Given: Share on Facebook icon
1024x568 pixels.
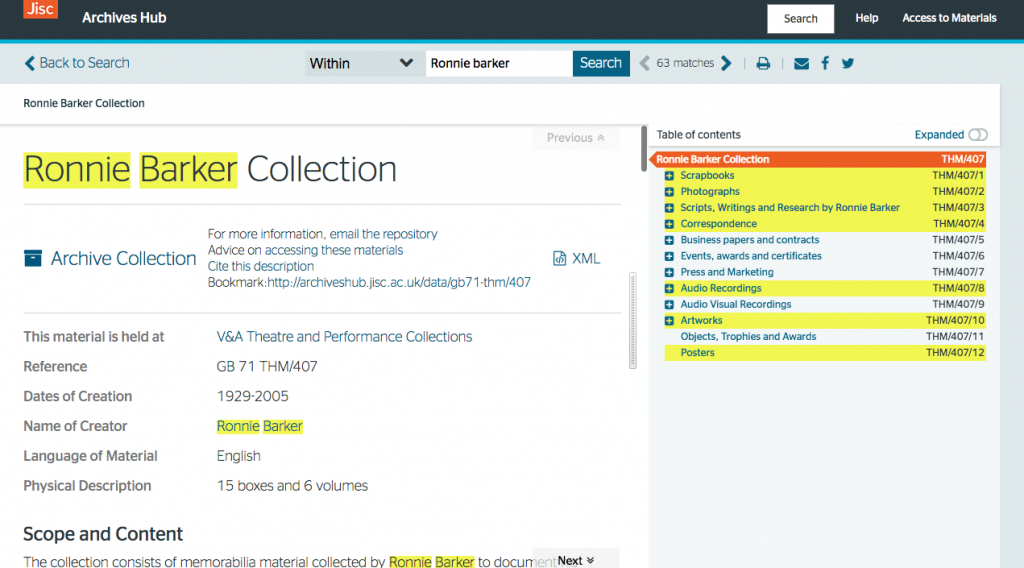Looking at the screenshot, I should [825, 63].
